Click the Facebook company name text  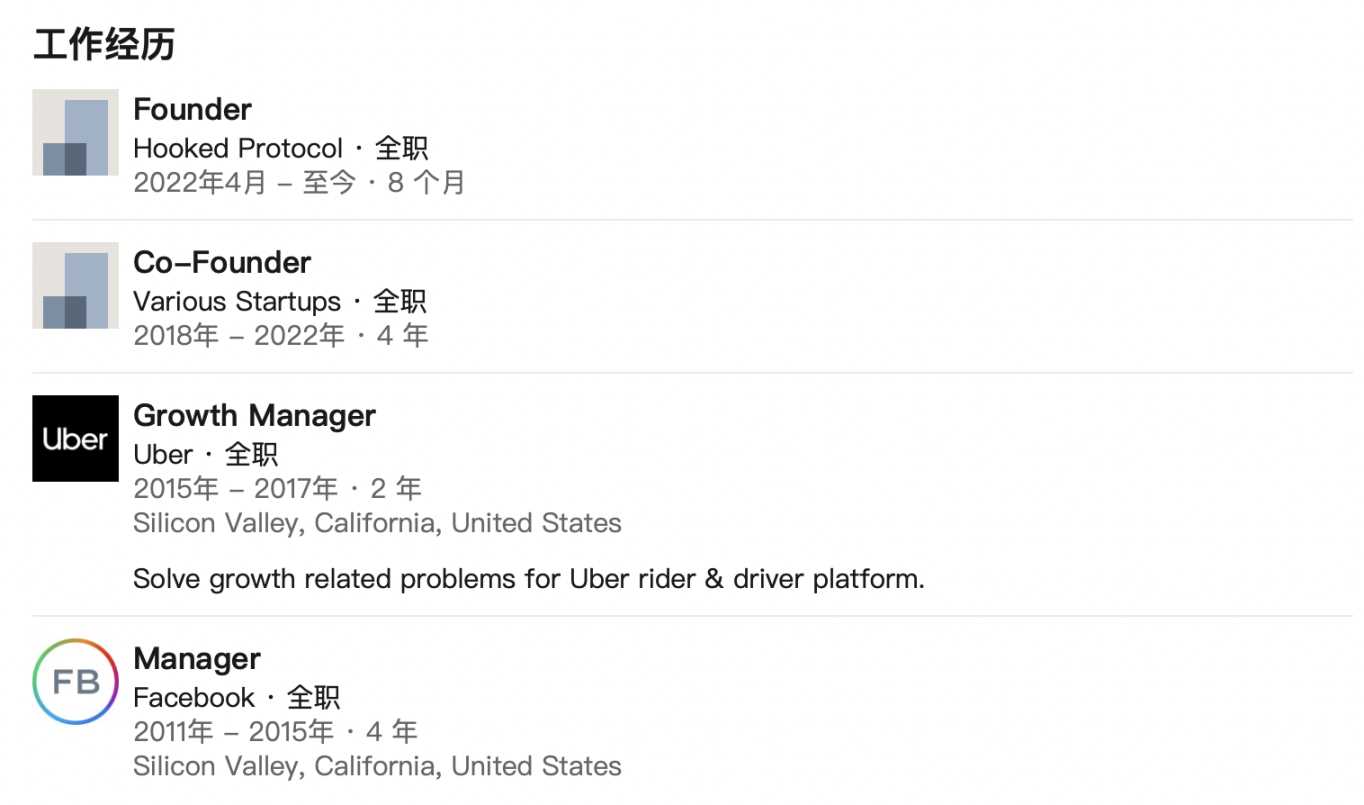point(194,697)
